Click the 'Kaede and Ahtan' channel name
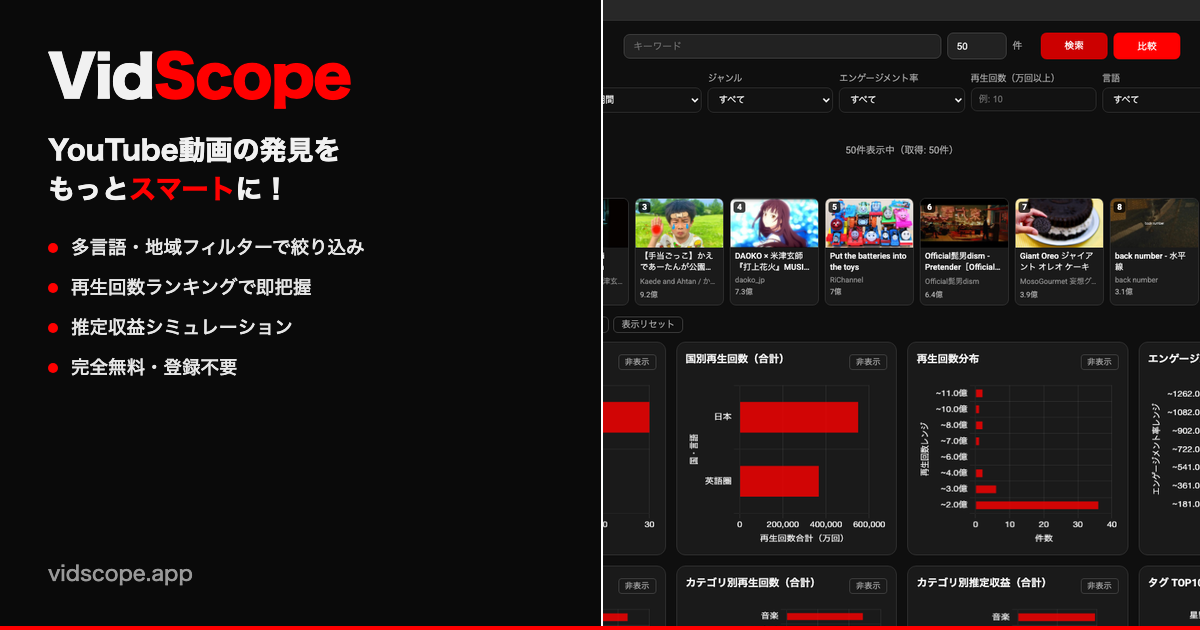The height and width of the screenshot is (630, 1200). (677, 281)
